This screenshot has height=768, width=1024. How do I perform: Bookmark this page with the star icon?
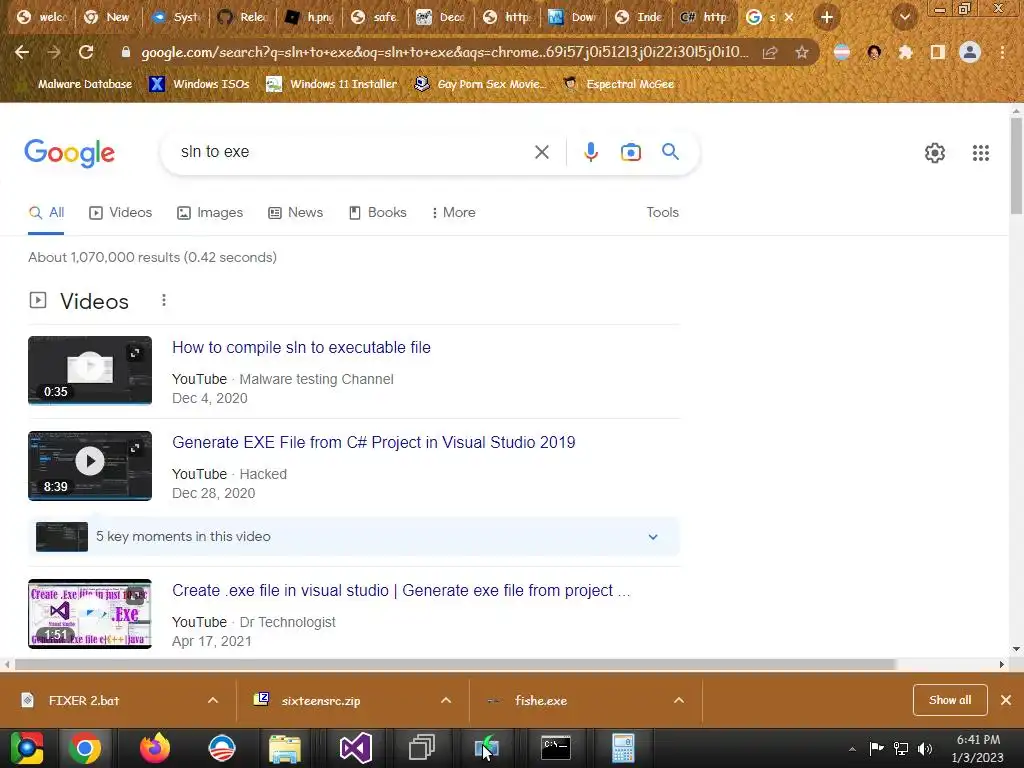802,52
